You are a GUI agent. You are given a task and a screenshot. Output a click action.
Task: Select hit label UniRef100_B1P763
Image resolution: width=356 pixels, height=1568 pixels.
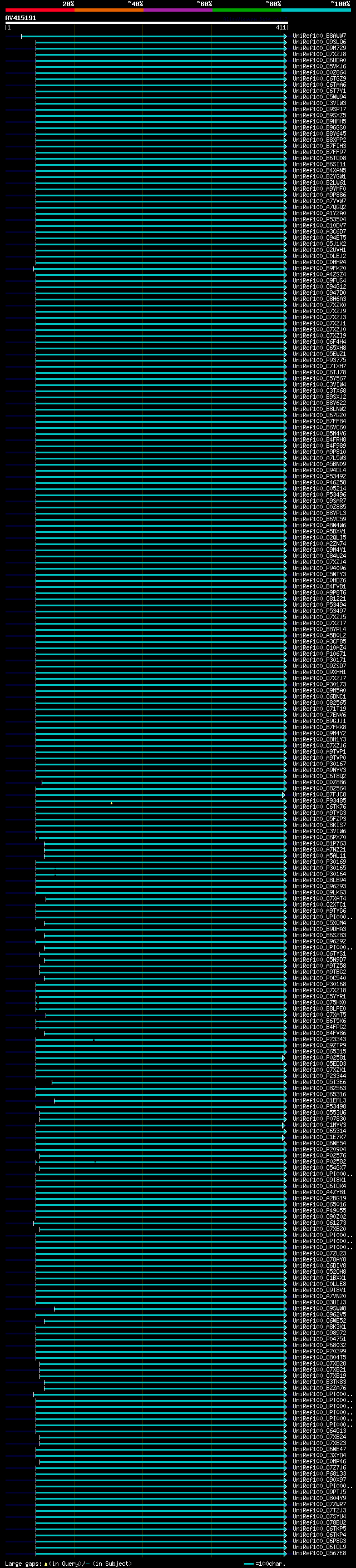319,844
